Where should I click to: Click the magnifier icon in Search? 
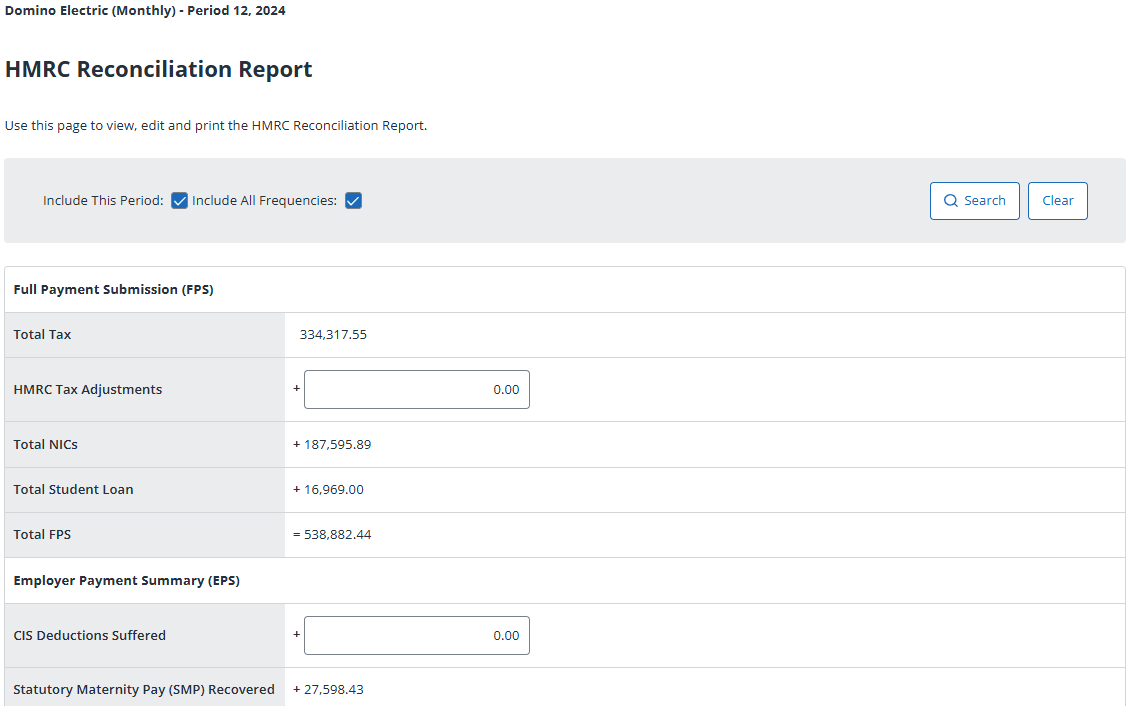click(951, 201)
